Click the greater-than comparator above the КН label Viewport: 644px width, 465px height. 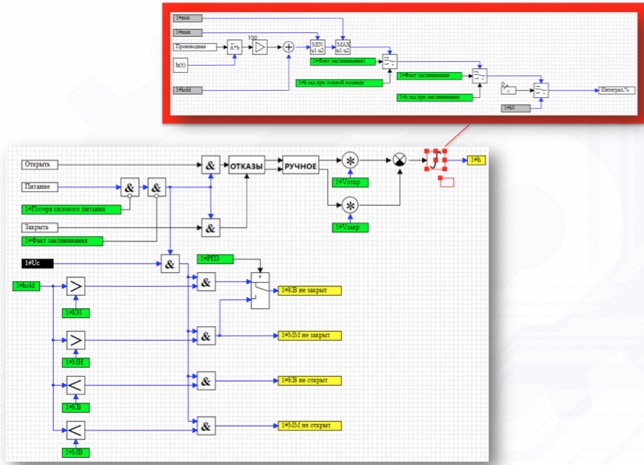(x=76, y=286)
